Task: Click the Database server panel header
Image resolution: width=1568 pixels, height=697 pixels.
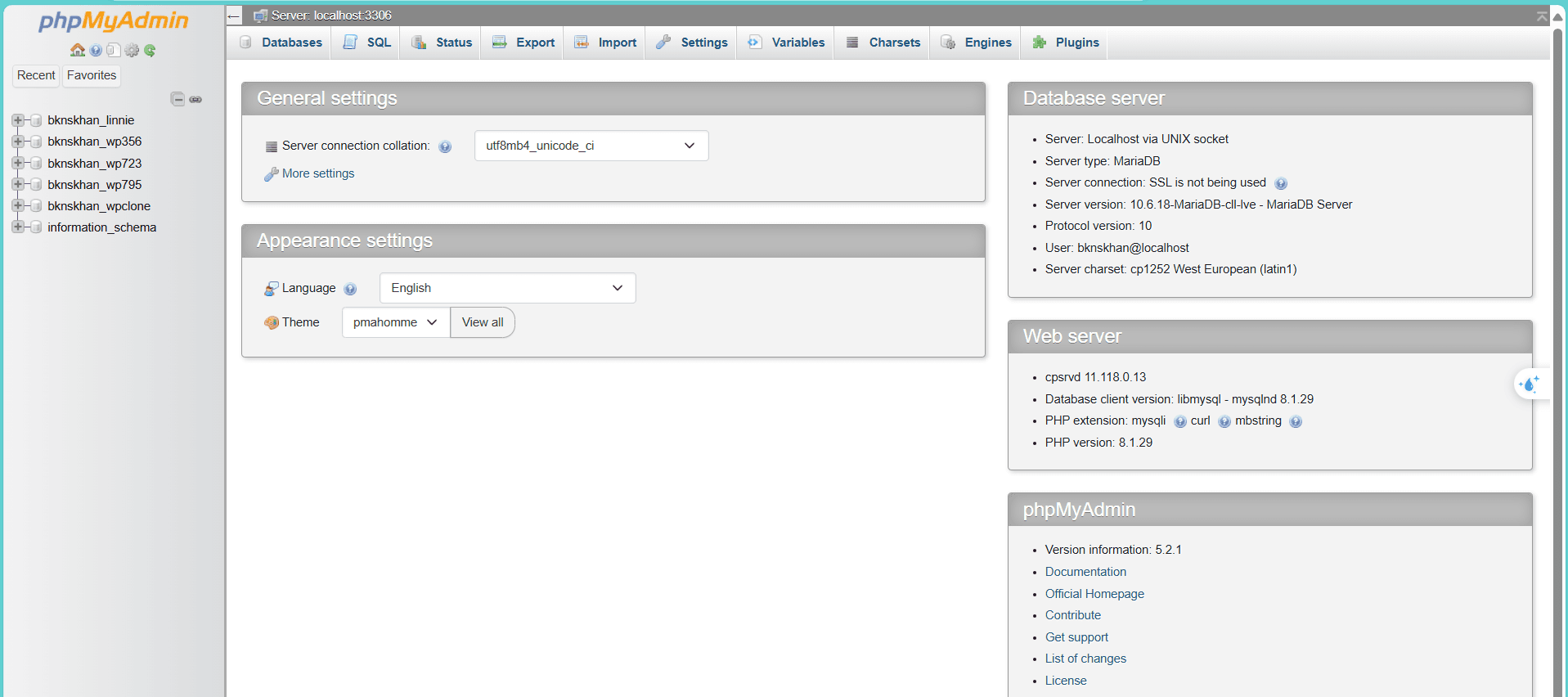Action: tap(1269, 98)
